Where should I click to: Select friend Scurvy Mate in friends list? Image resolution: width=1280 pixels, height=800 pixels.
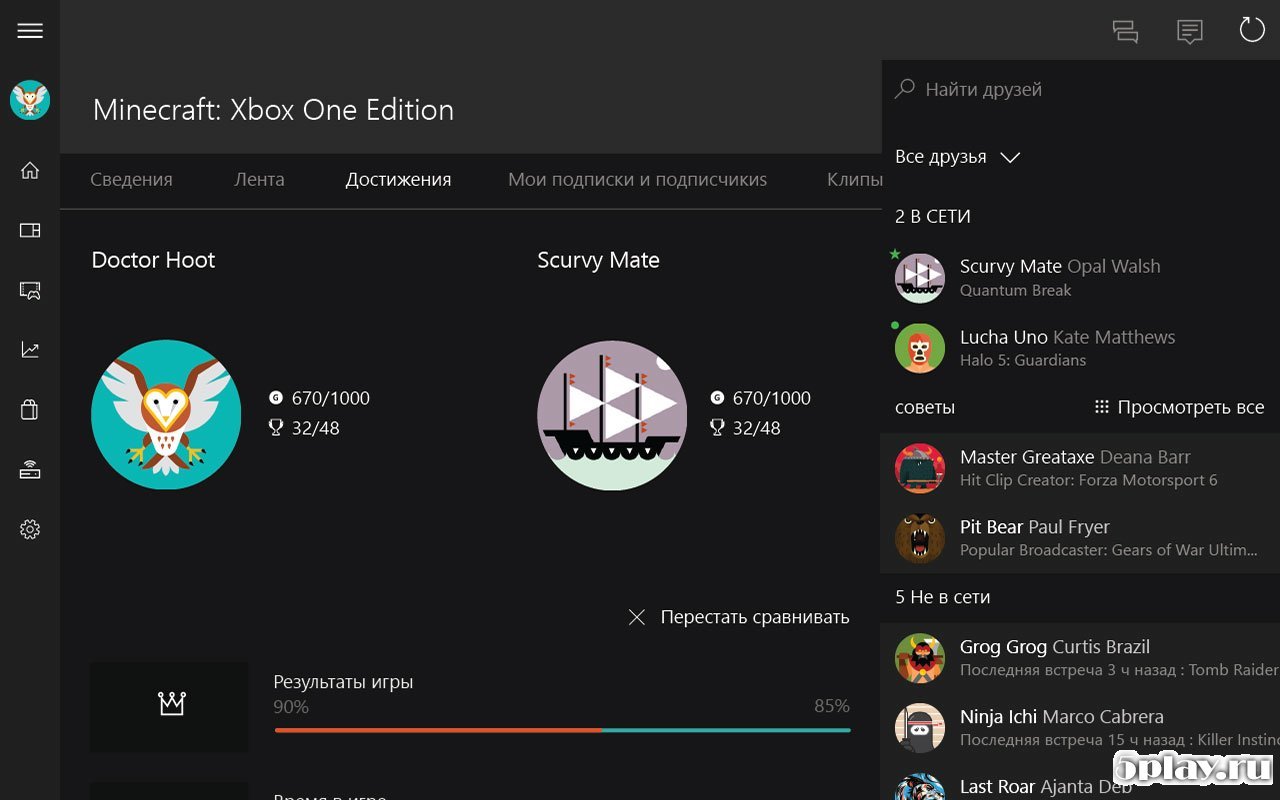click(x=1060, y=277)
